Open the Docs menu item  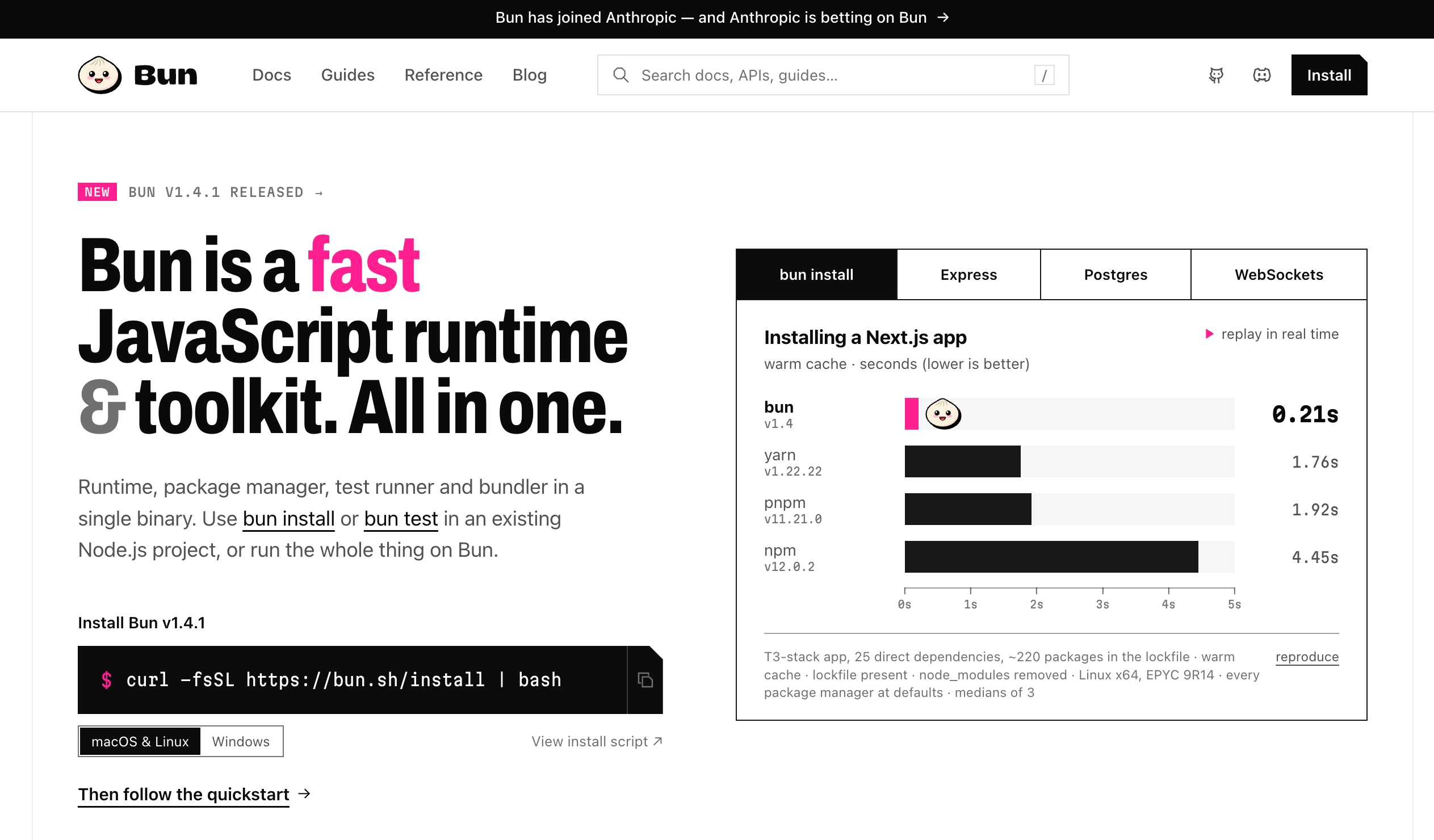(x=271, y=75)
